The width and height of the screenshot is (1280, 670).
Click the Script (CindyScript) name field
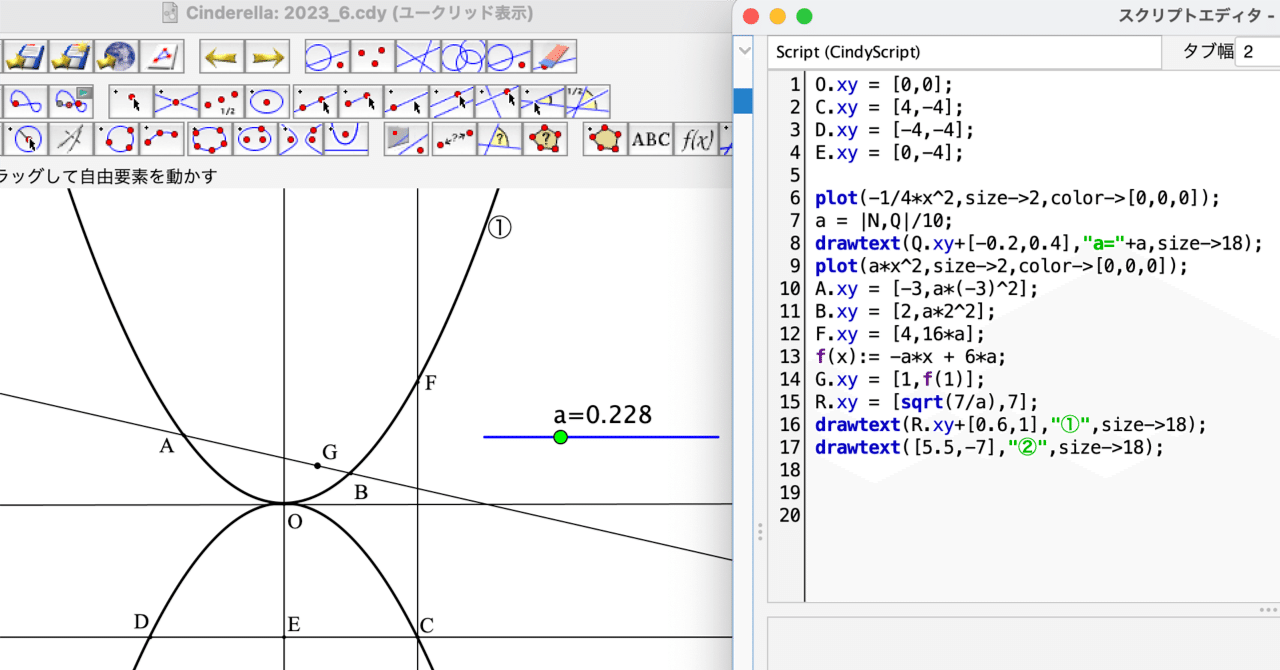coord(965,51)
